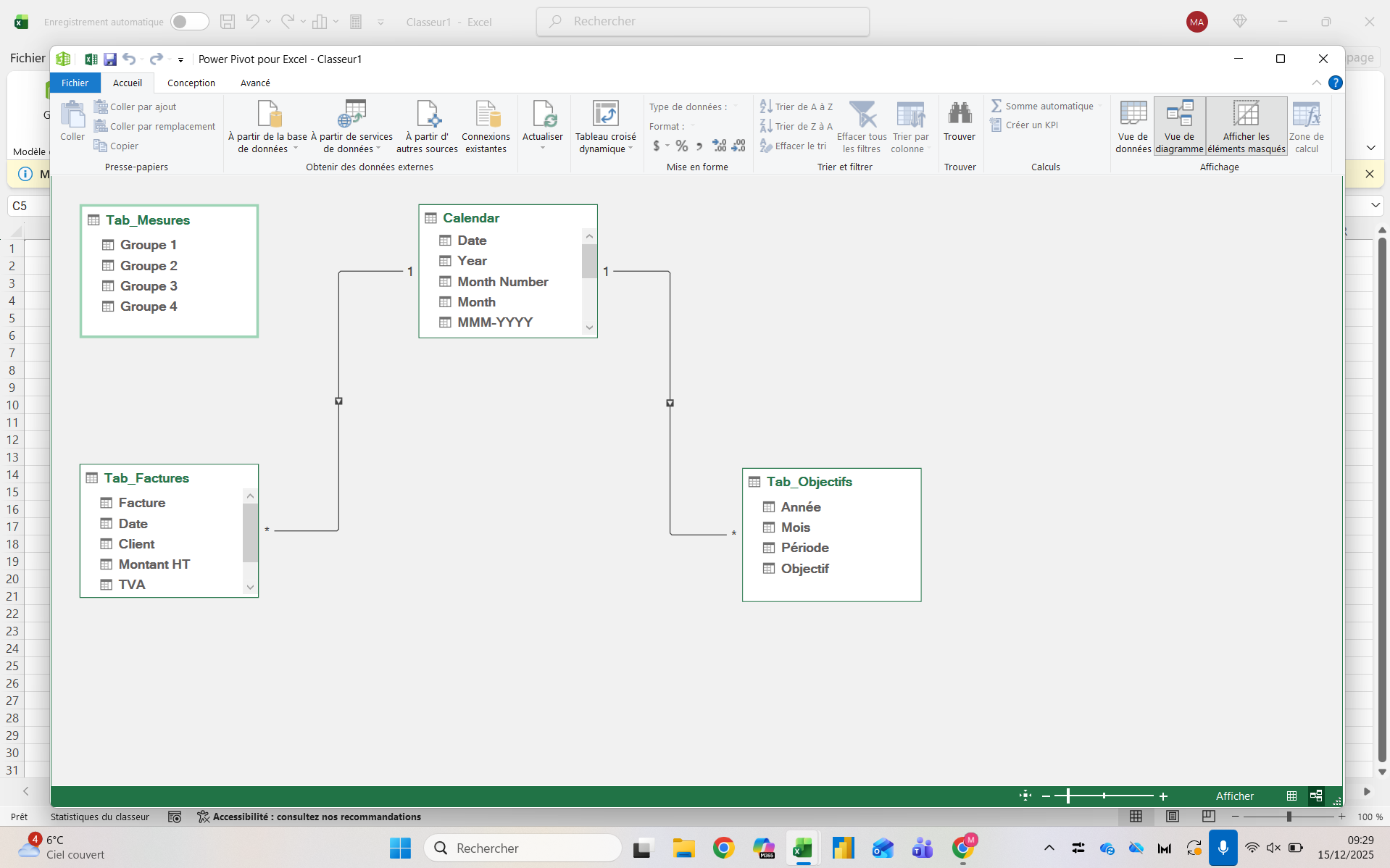Select Excel page layout view button

(x=1172, y=817)
